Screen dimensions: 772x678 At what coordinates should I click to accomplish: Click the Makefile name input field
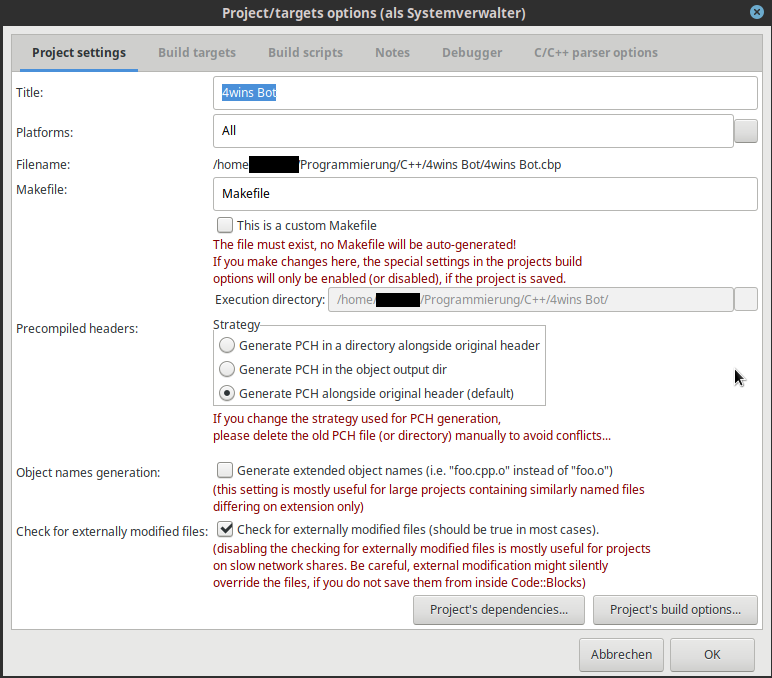(485, 194)
